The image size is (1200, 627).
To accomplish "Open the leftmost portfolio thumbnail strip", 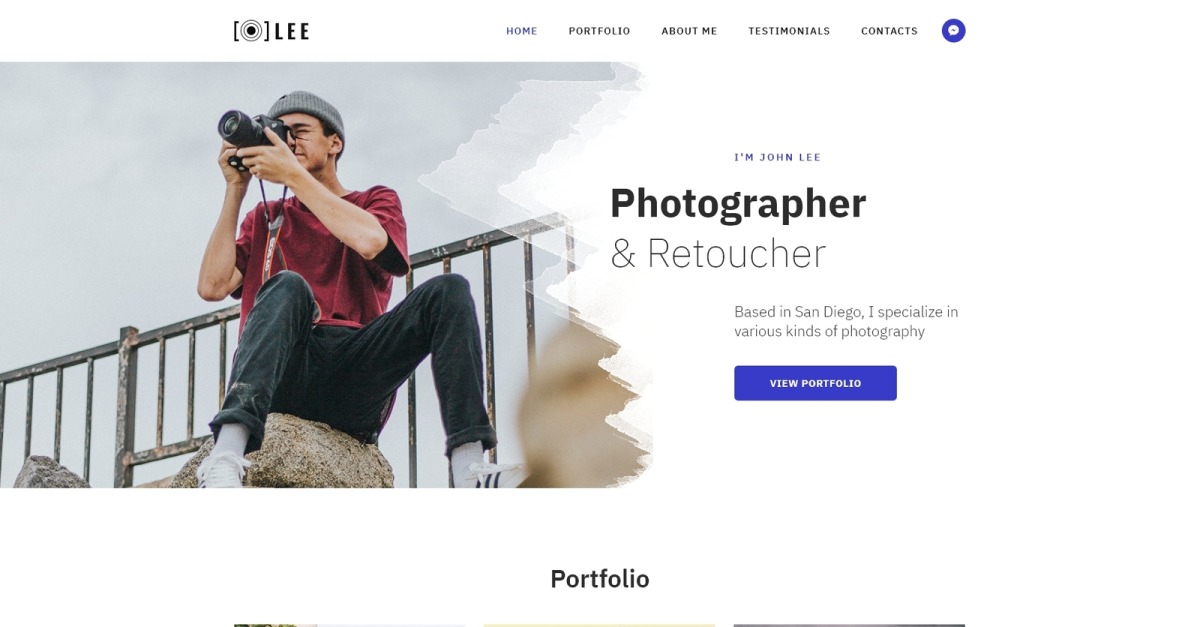I will 350,625.
